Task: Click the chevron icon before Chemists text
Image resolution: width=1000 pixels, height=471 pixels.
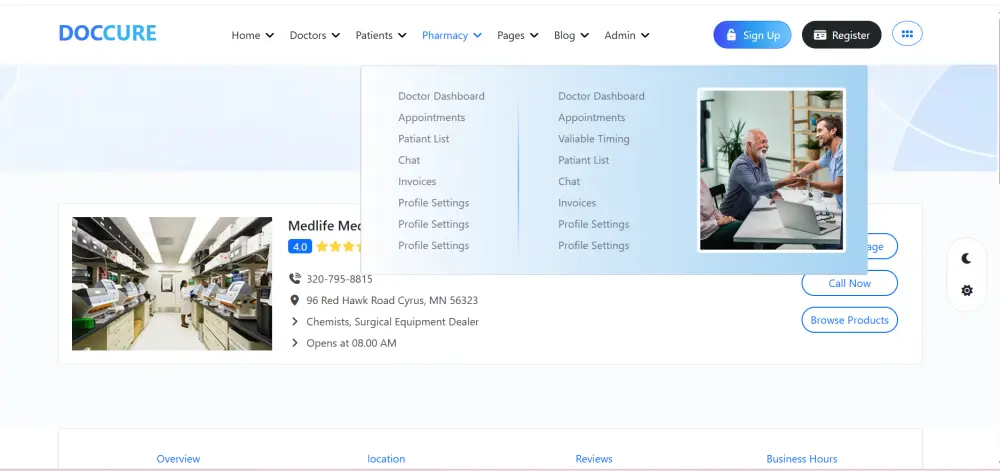Action: click(295, 322)
